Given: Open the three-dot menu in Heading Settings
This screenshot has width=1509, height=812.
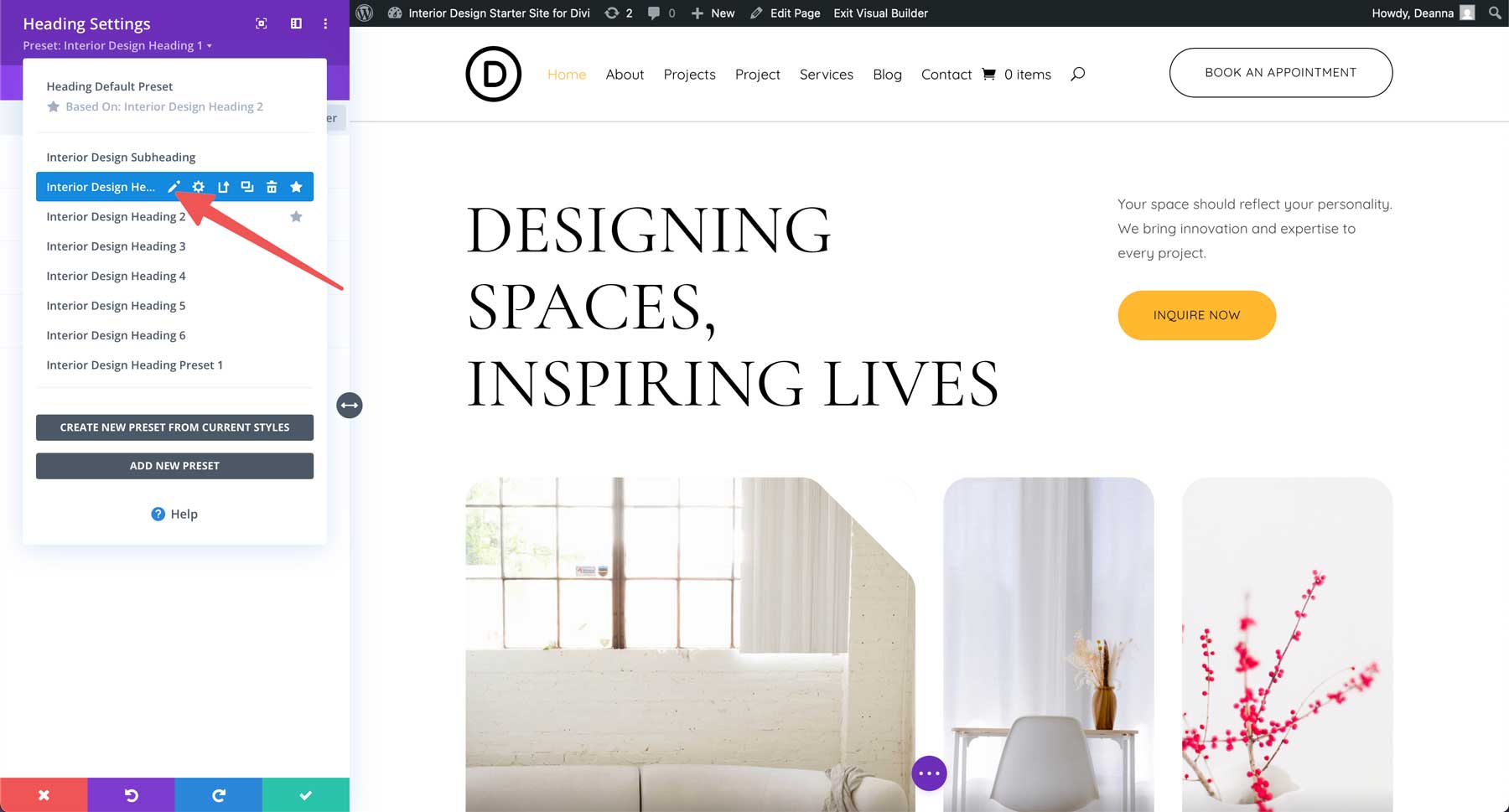Looking at the screenshot, I should (x=324, y=23).
